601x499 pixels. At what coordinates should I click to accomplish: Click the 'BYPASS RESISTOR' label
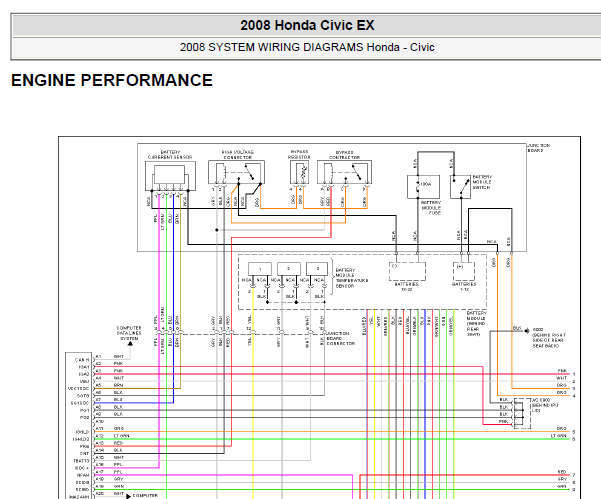pos(299,154)
